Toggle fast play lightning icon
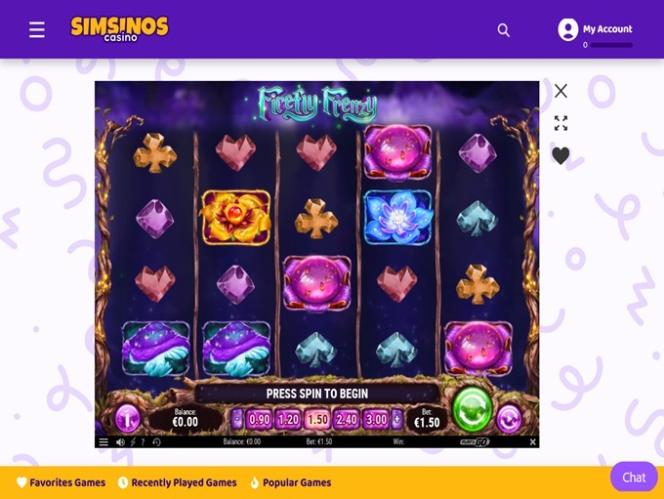664x499 pixels. pyautogui.click(x=133, y=442)
